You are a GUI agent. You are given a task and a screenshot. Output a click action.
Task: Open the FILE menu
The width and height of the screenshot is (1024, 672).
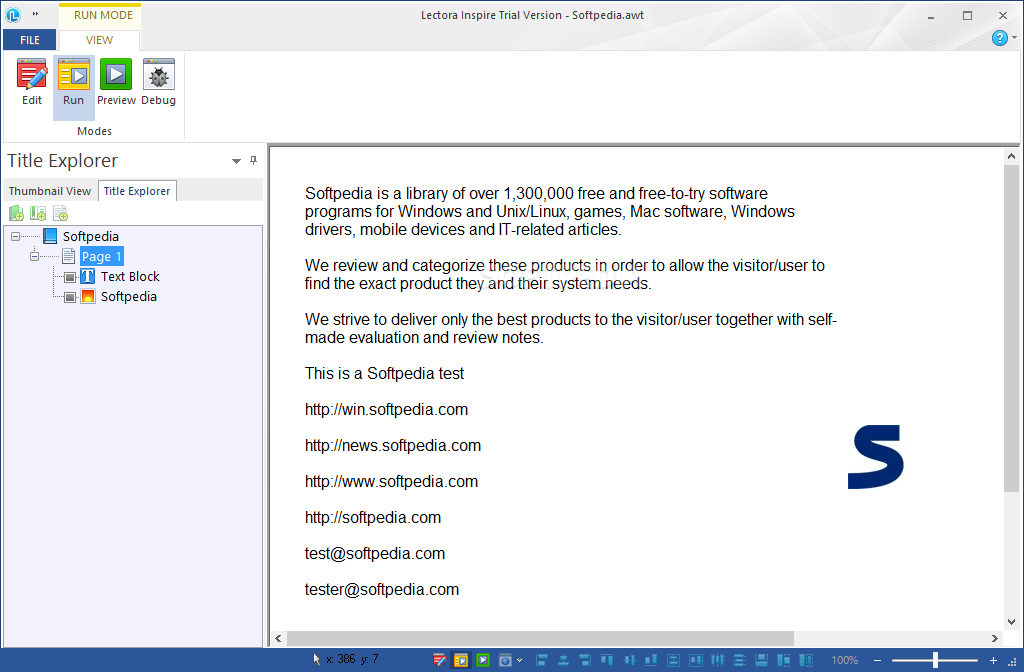(29, 40)
